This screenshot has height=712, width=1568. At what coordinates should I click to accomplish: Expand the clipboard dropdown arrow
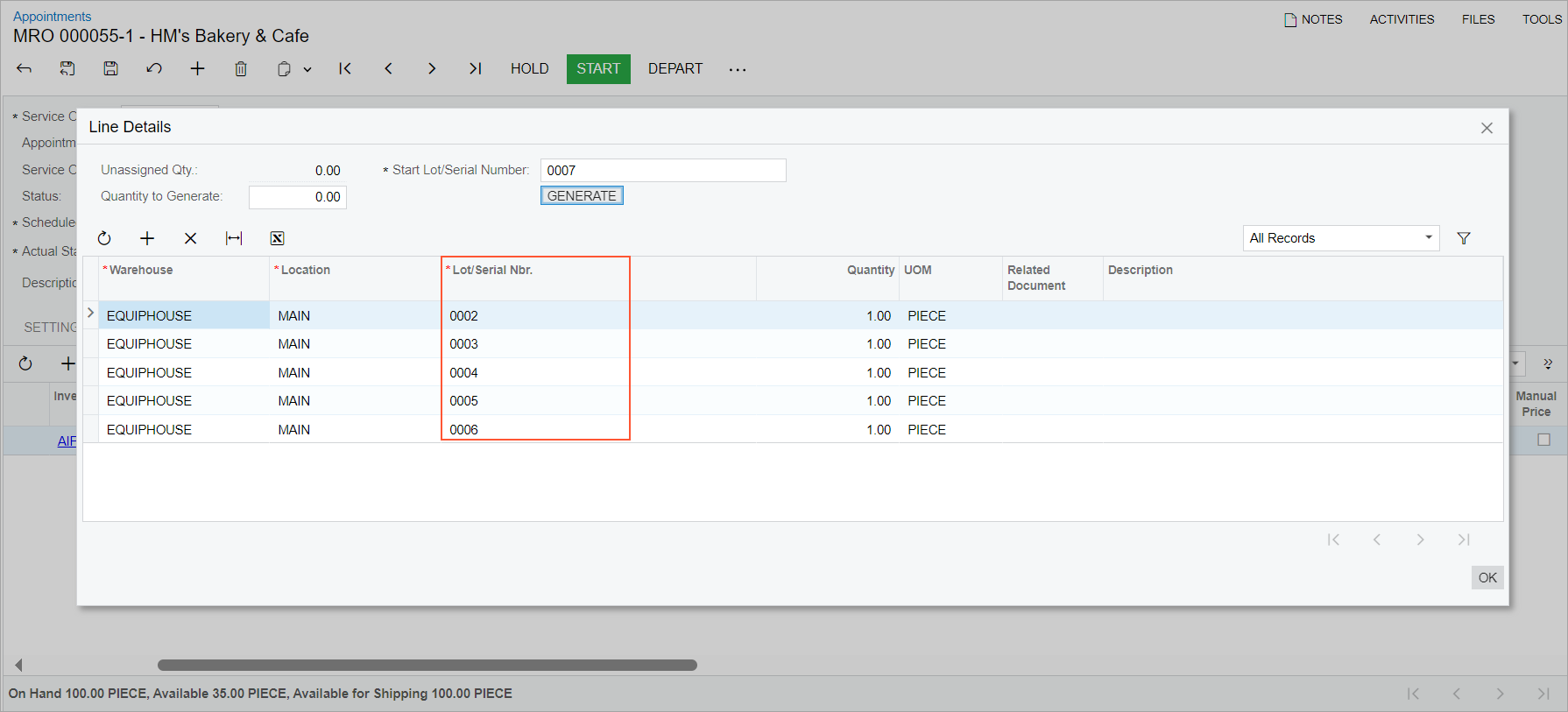point(307,69)
